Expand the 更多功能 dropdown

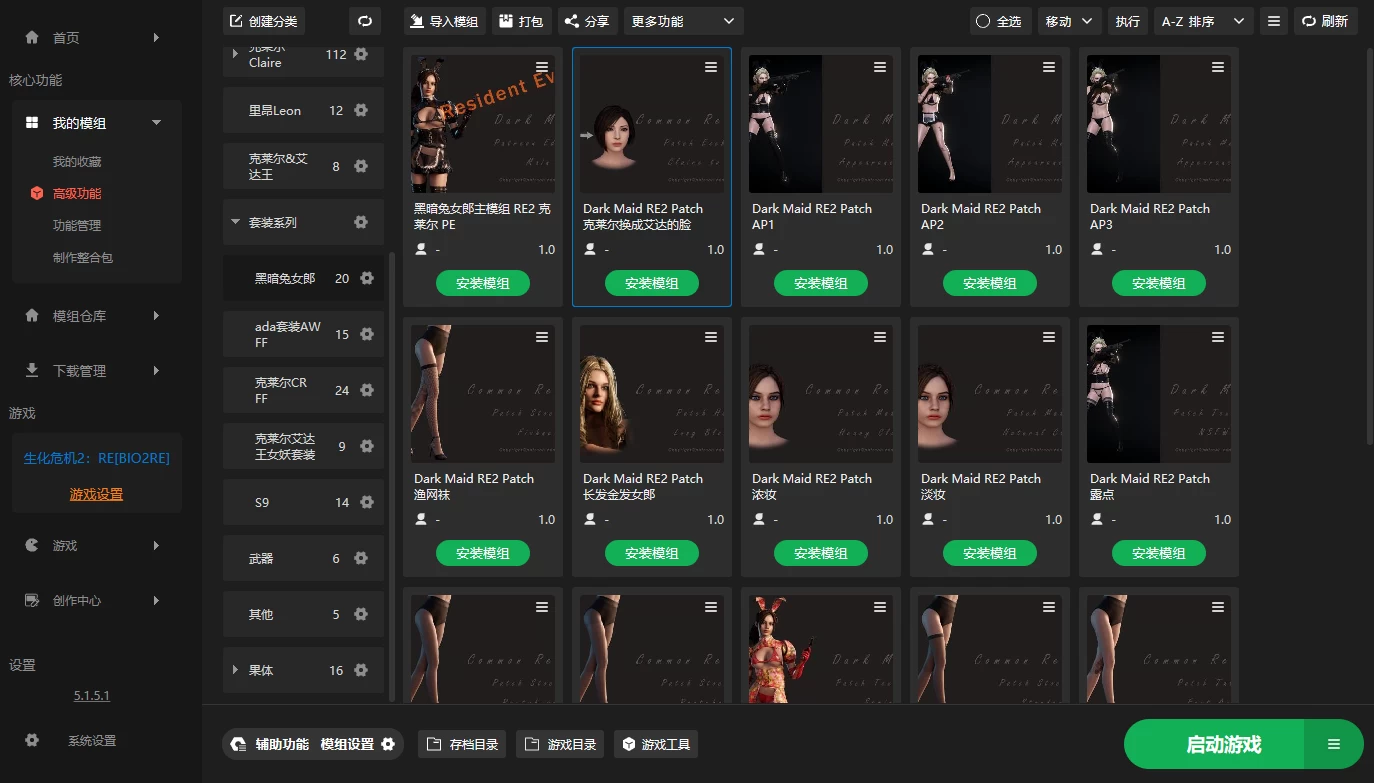coord(683,21)
